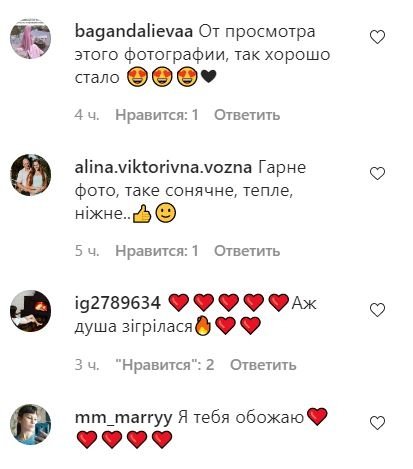View ig2789634's profile photo
This screenshot has width=413, height=469.
point(31,311)
